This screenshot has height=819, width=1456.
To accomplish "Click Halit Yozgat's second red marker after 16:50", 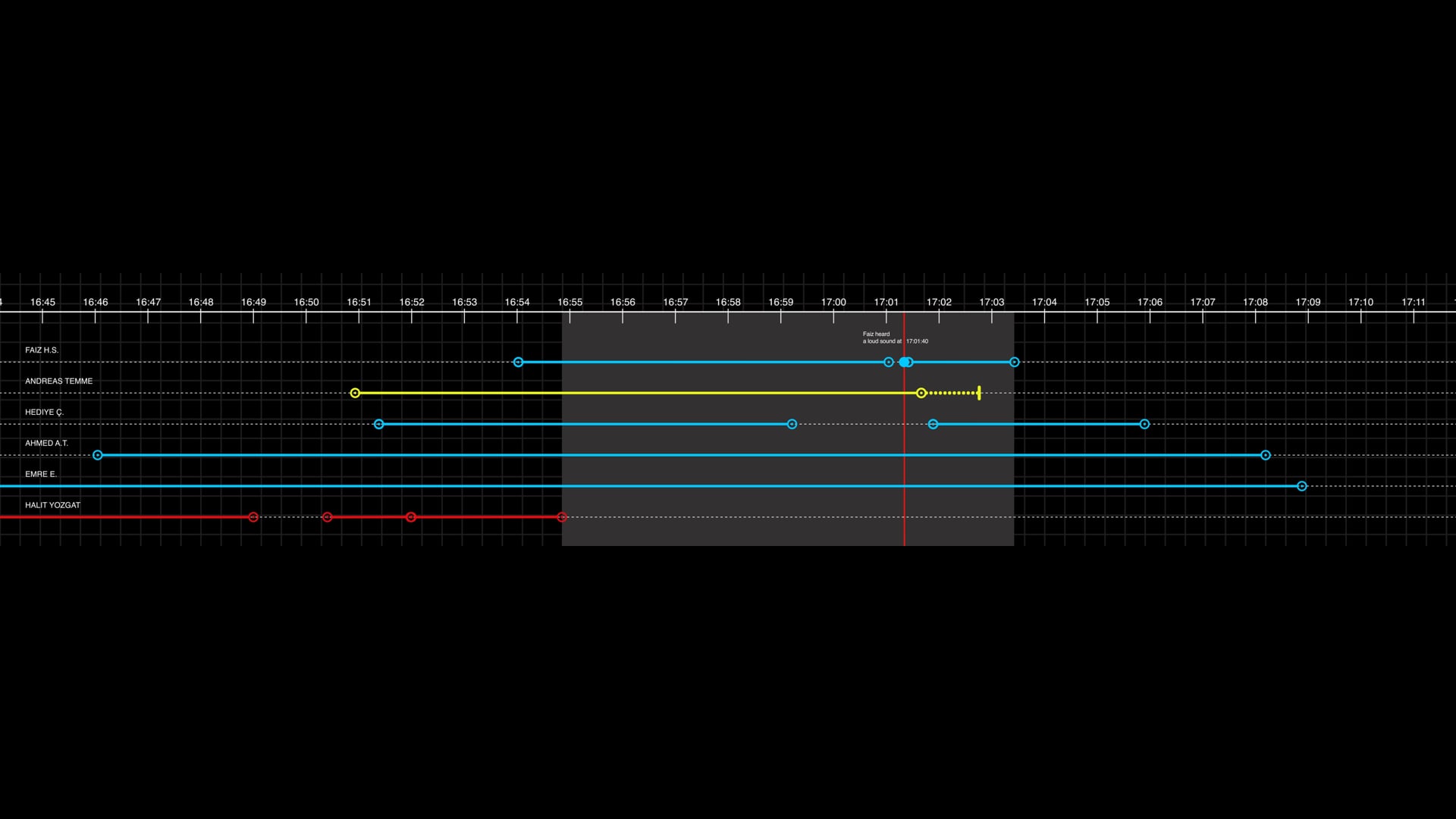I will [328, 517].
